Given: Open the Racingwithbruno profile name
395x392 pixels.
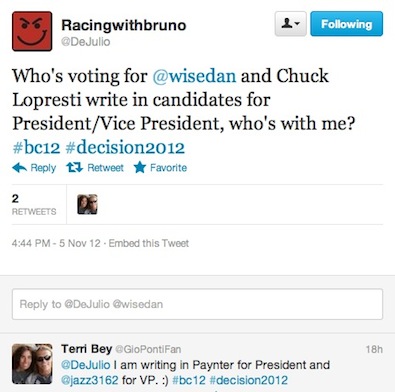Looking at the screenshot, I should 124,25.
